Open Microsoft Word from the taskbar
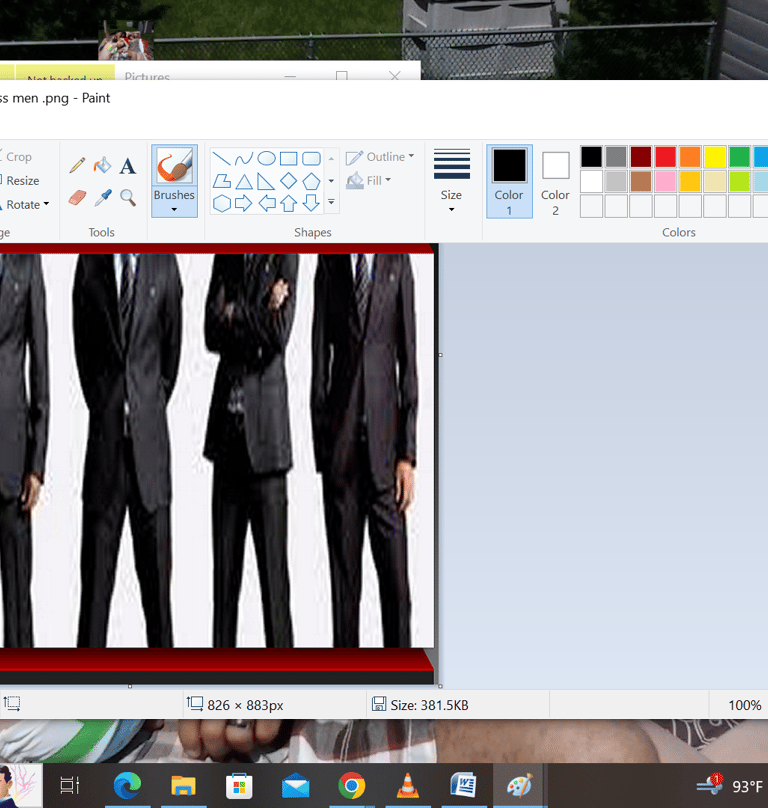This screenshot has width=768, height=808. (x=463, y=785)
